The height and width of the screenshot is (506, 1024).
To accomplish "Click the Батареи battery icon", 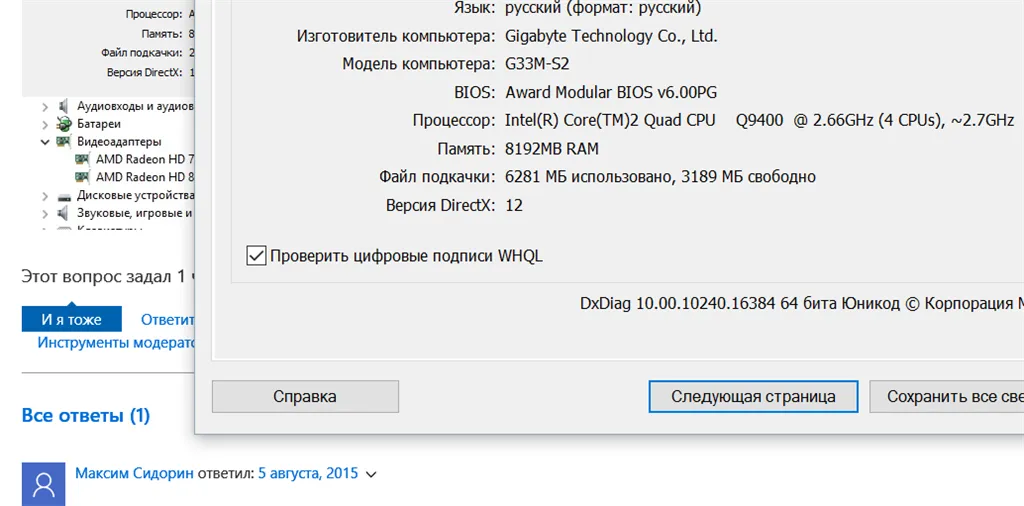I will tap(64, 124).
